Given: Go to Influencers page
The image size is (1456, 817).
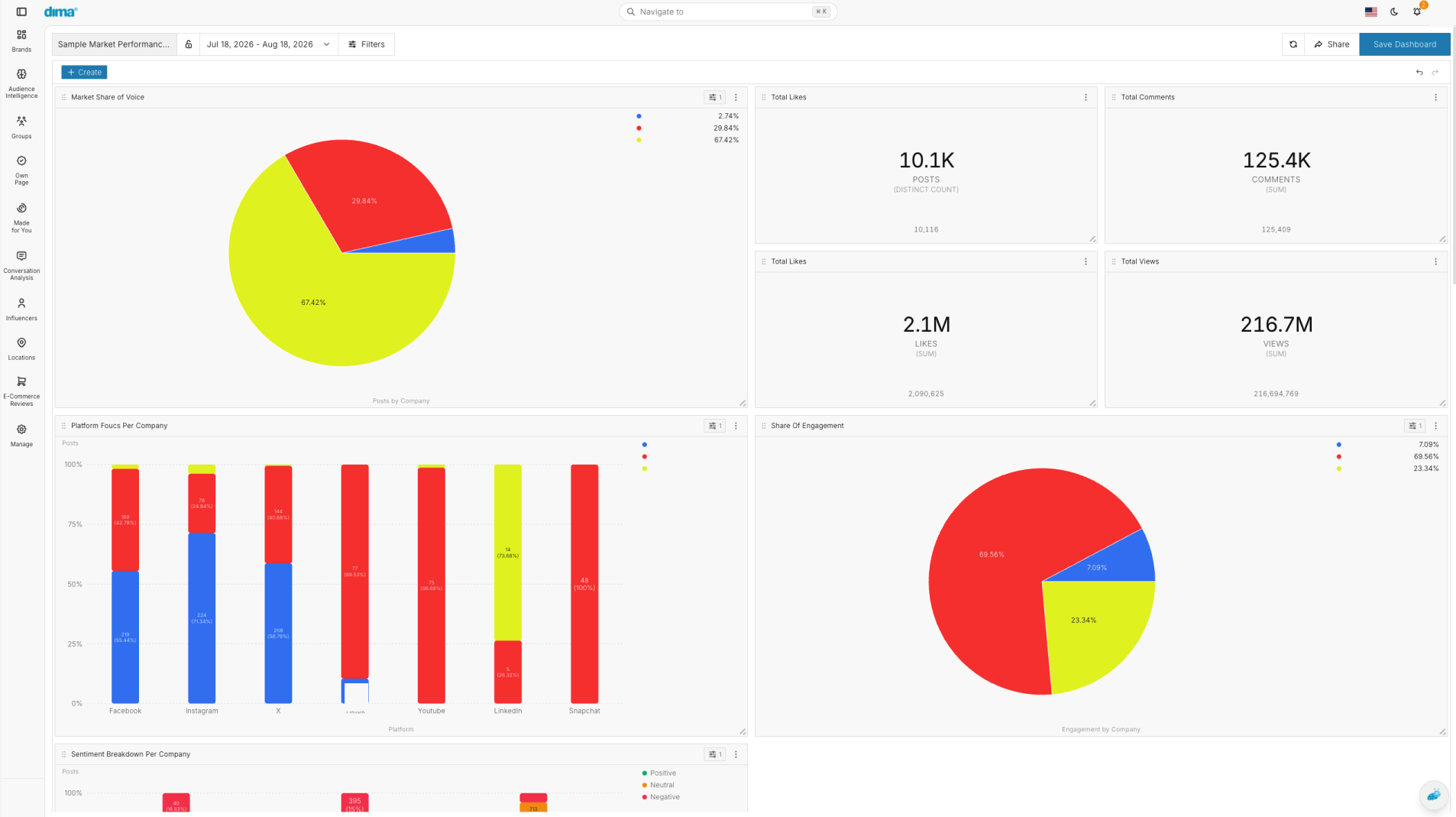Looking at the screenshot, I should click(21, 310).
